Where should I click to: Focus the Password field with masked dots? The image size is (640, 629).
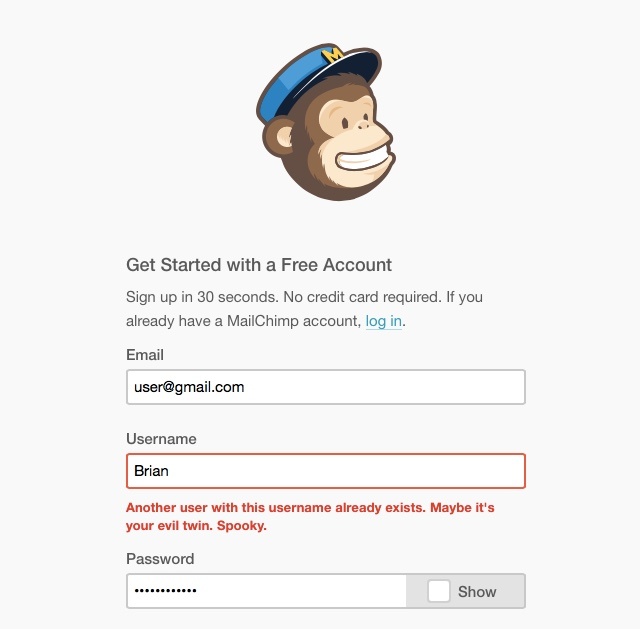pos(266,591)
